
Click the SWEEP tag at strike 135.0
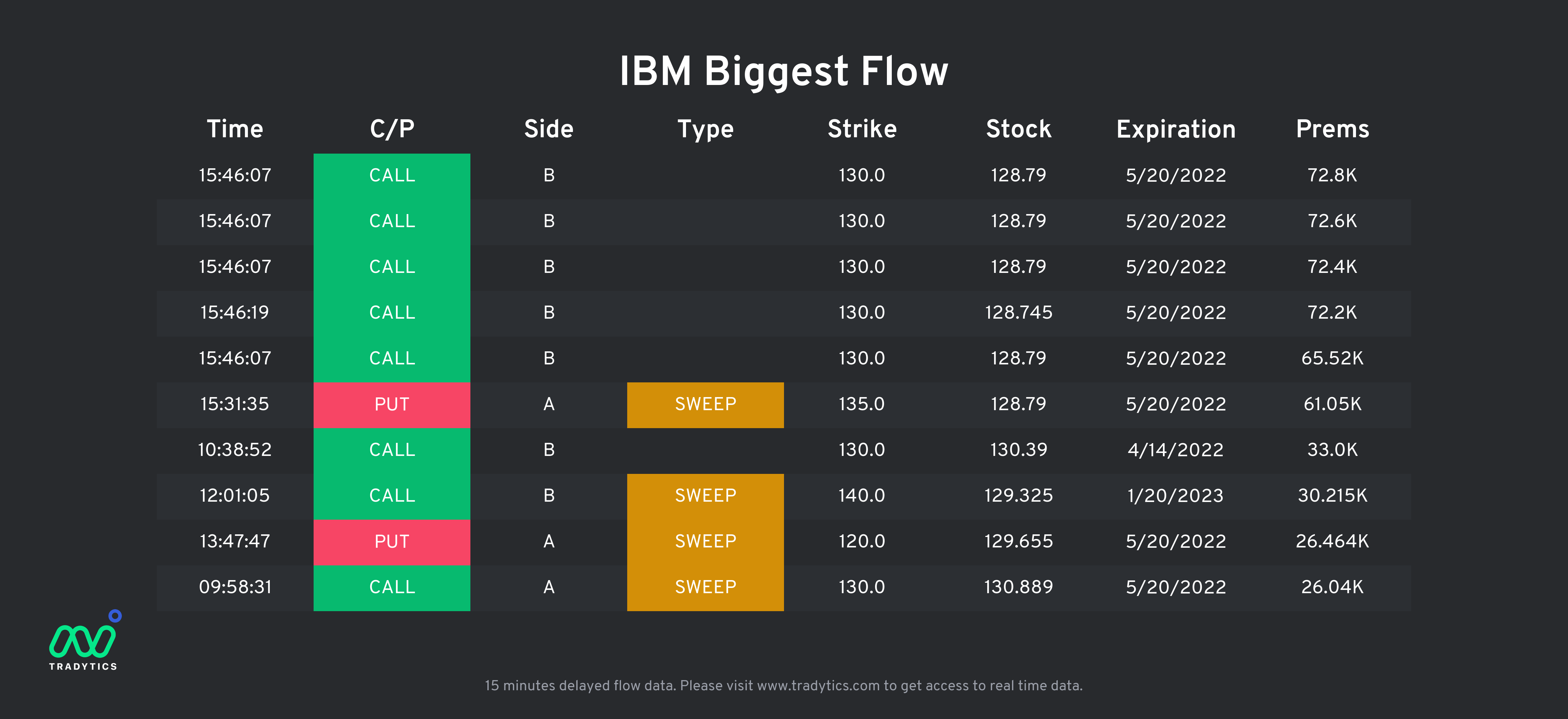(706, 405)
